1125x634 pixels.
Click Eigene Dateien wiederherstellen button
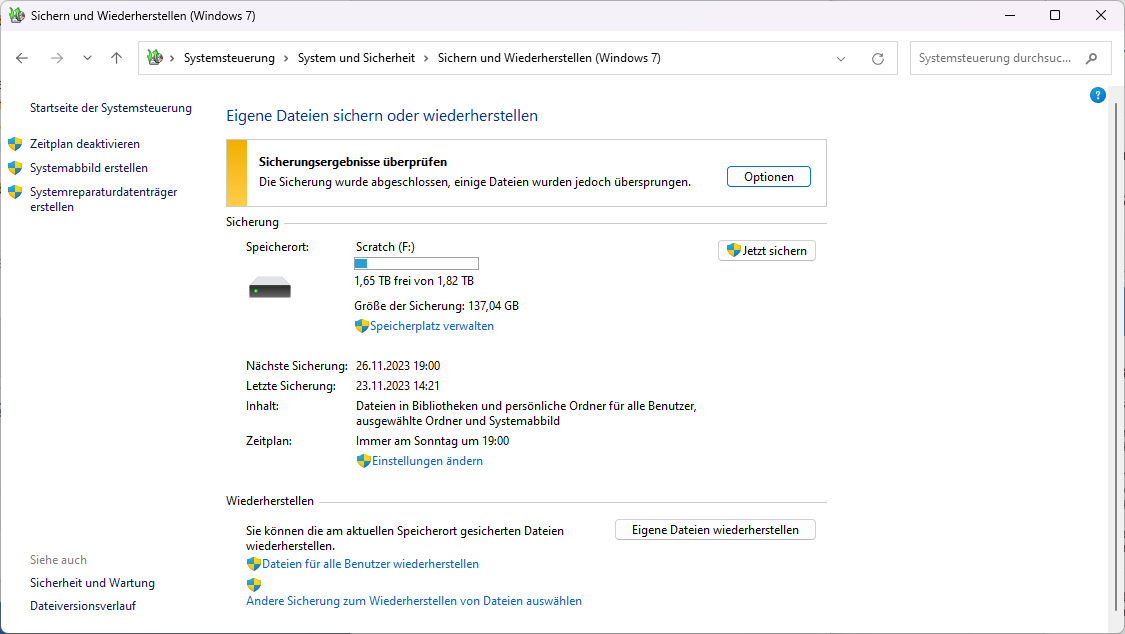pos(715,529)
